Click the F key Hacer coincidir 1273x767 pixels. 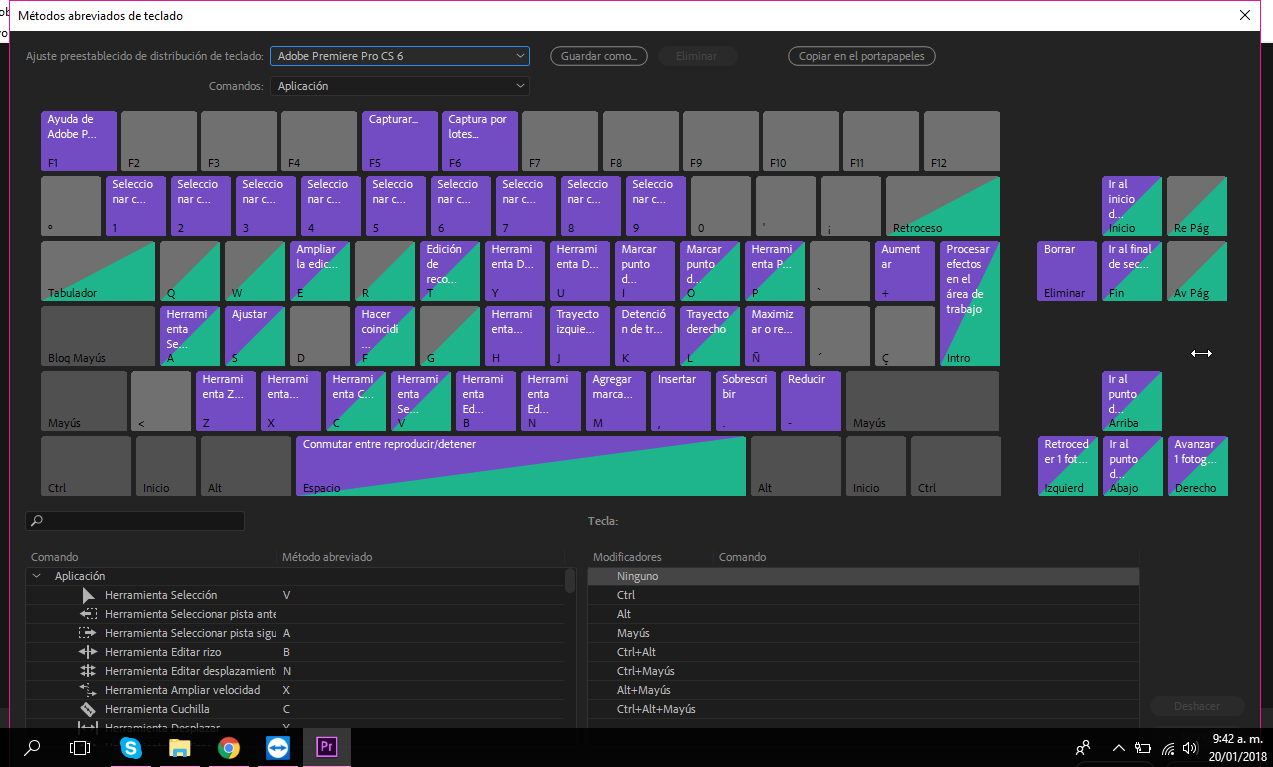[385, 336]
